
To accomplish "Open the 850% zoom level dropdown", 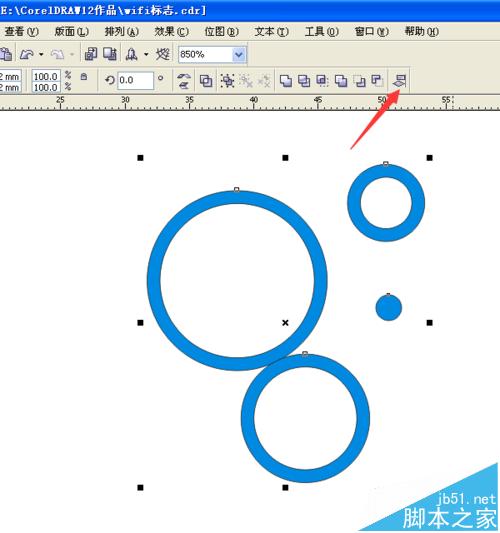I will point(239,54).
